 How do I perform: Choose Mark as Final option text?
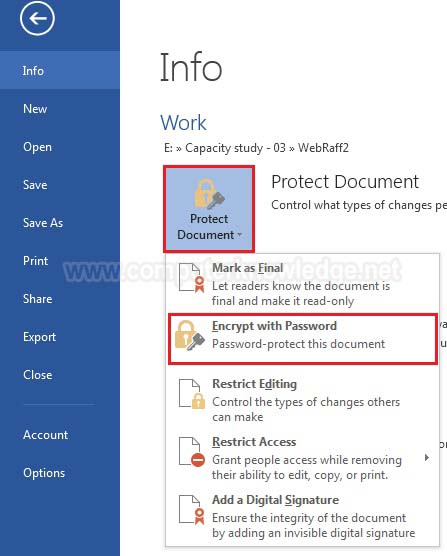tap(247, 268)
